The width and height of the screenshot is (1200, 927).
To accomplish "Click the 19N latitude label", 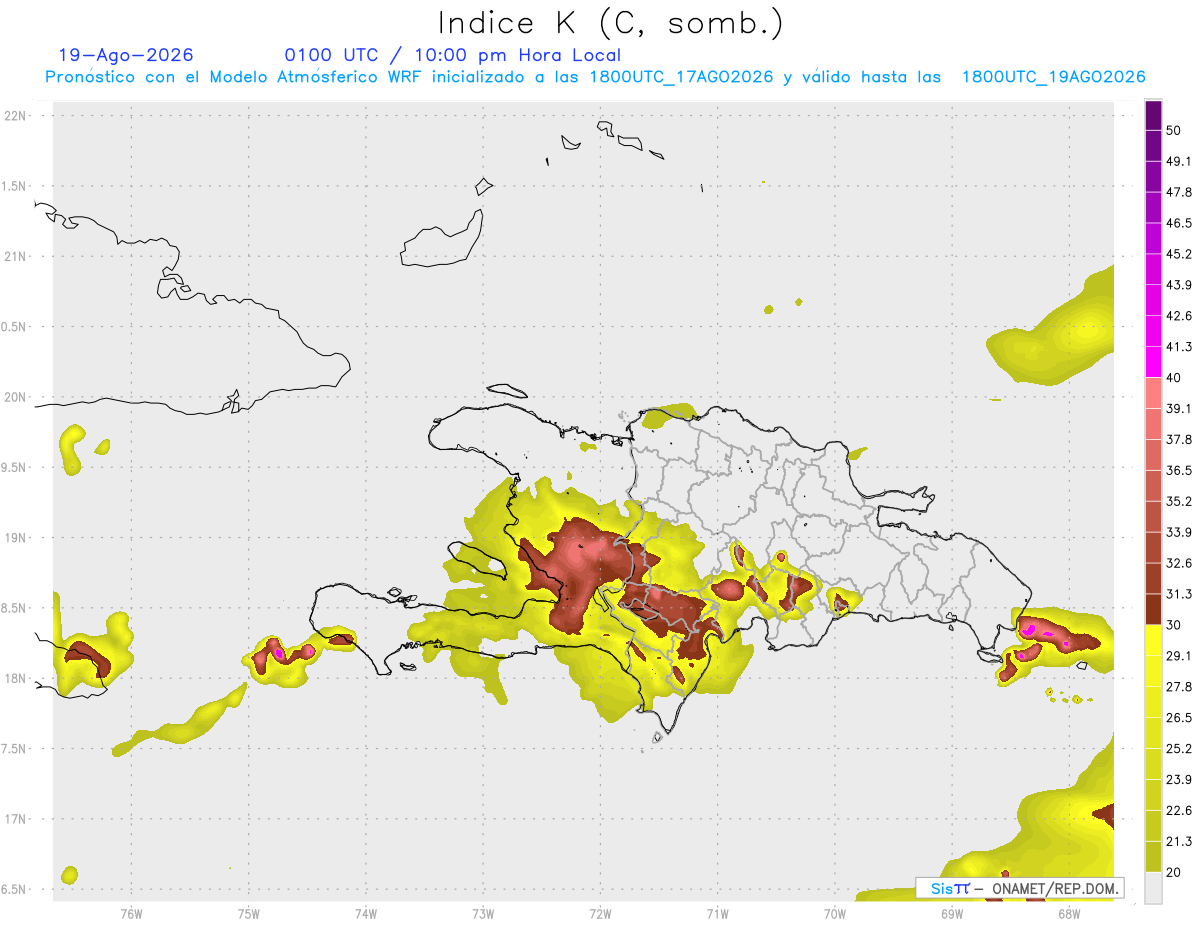I will click(15, 538).
